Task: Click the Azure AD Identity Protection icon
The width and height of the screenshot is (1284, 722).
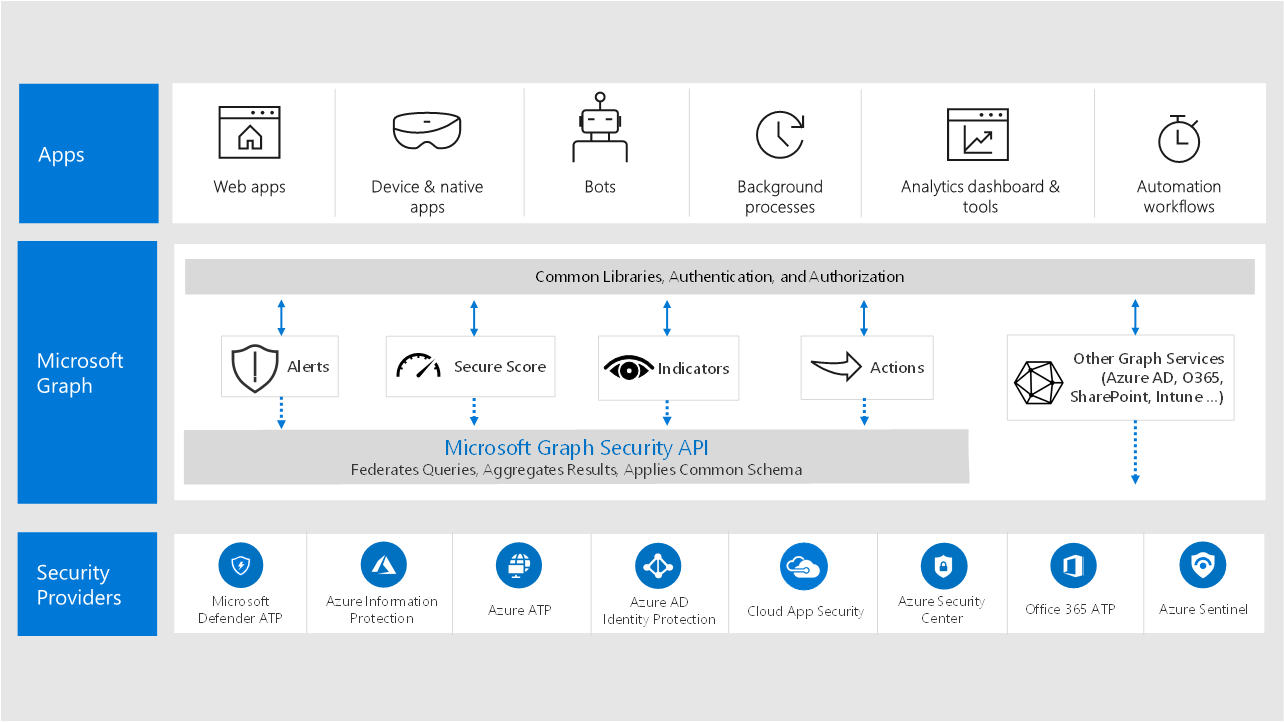Action: click(657, 566)
